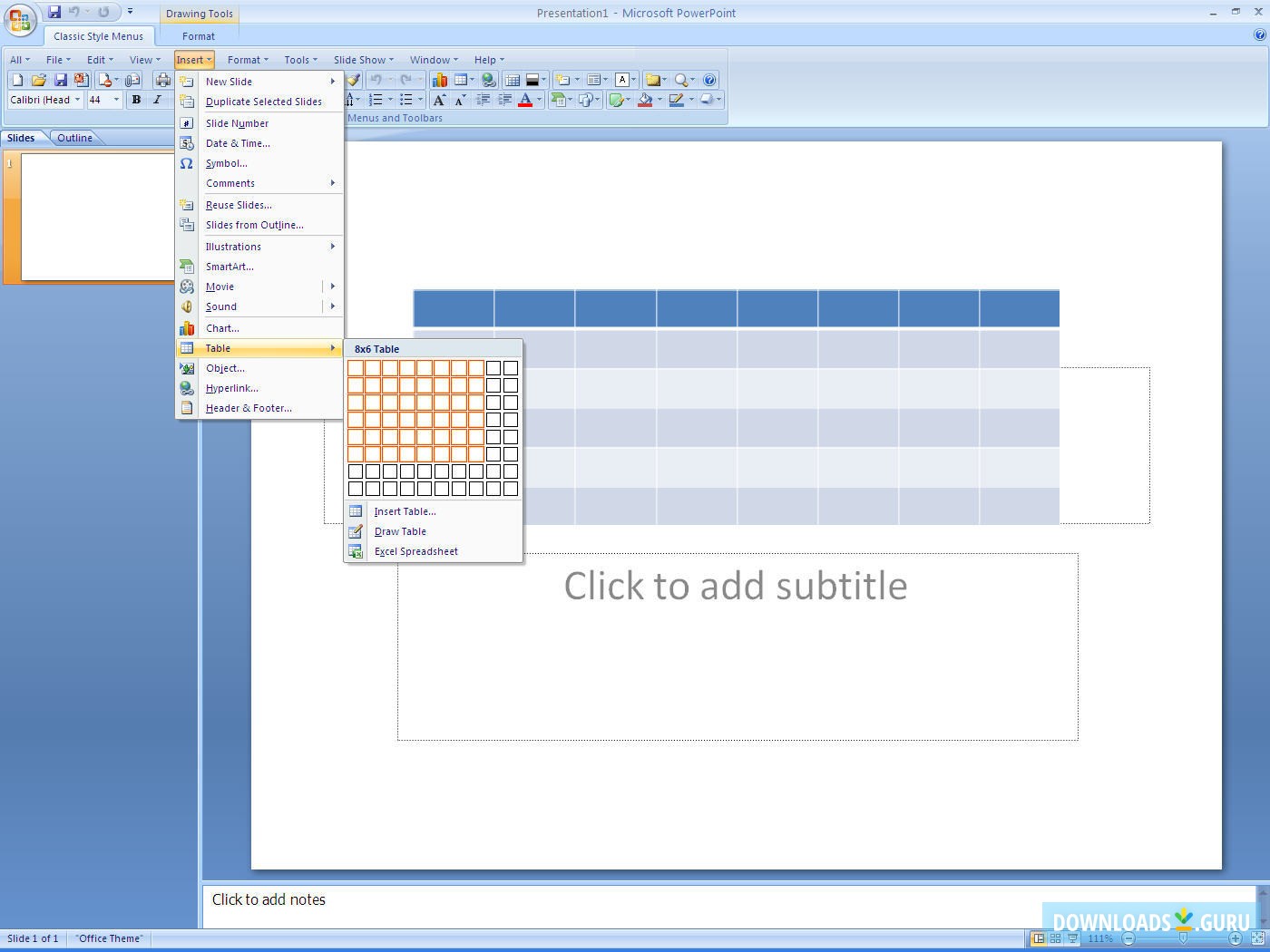Click the Microsoft Office Help icon at top right
Image resolution: width=1270 pixels, height=952 pixels.
point(1259,35)
